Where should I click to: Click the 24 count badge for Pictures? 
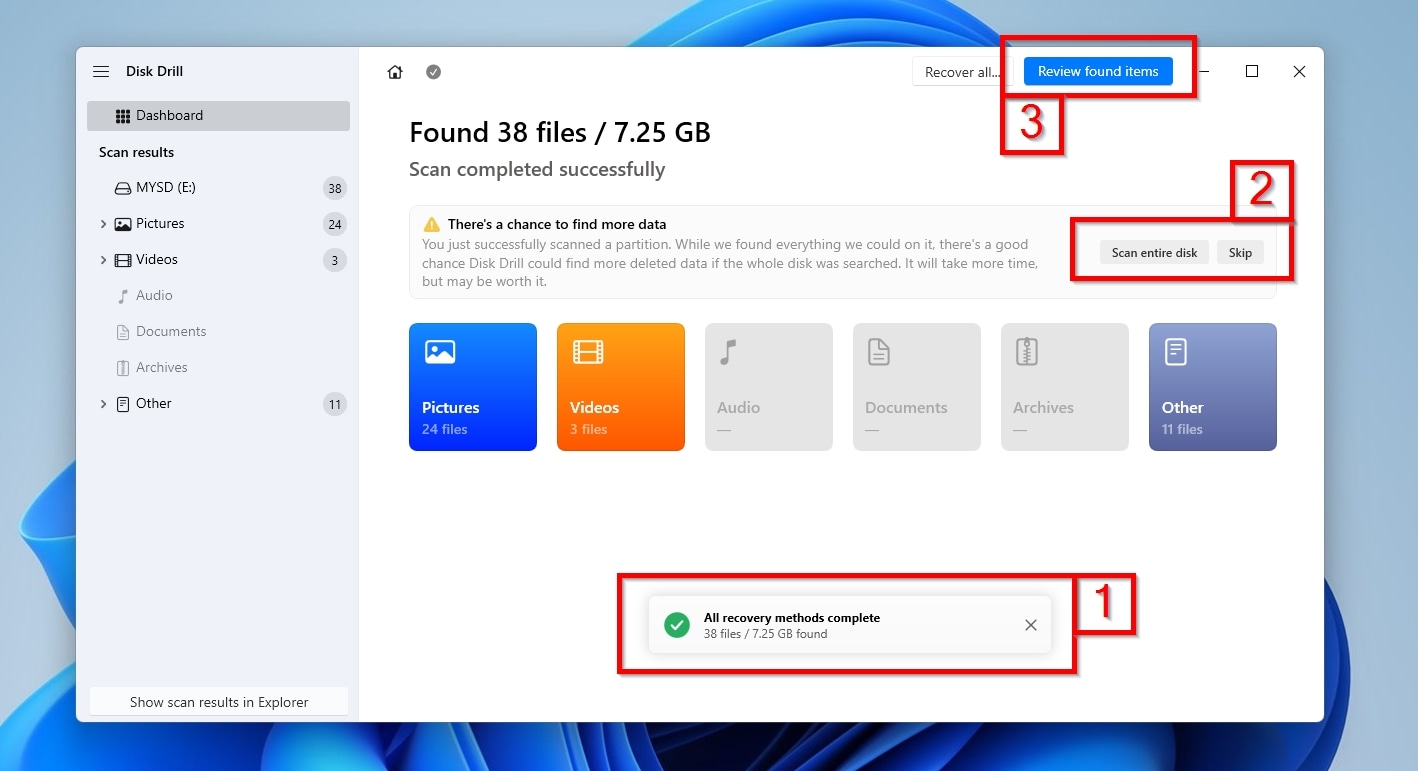click(335, 224)
